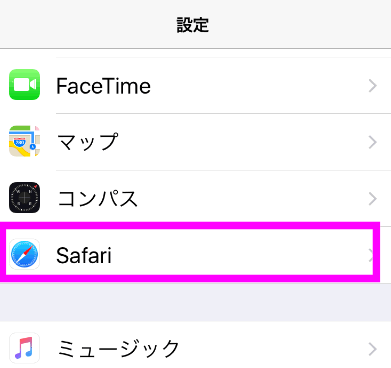The width and height of the screenshot is (391, 368).
Task: Tap the green FaceTime camera icon
Action: click(x=24, y=85)
